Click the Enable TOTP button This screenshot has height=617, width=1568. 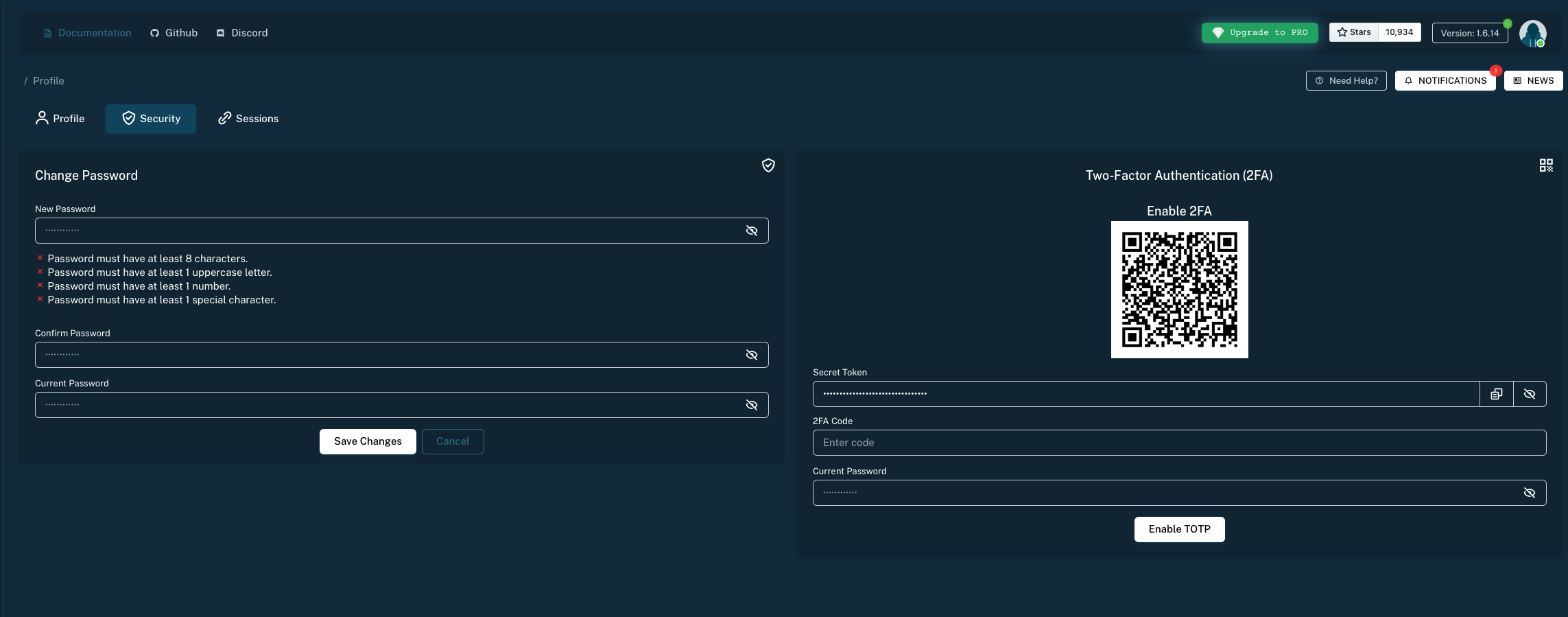point(1180,529)
